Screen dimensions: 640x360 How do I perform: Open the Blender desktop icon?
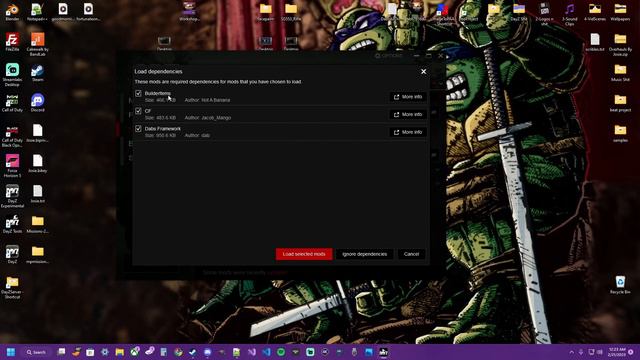coord(12,12)
